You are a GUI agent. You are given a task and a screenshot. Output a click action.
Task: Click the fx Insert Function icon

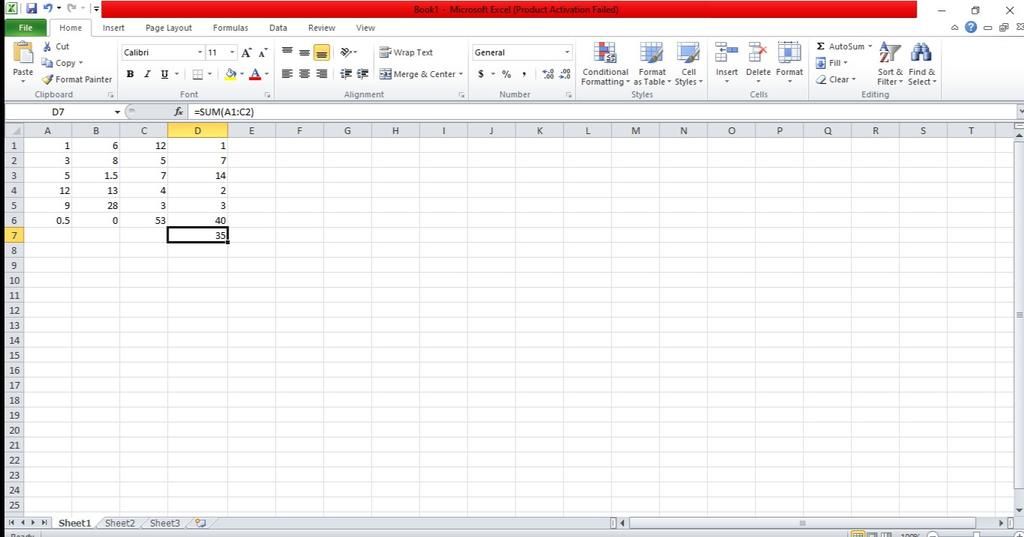tap(178, 112)
